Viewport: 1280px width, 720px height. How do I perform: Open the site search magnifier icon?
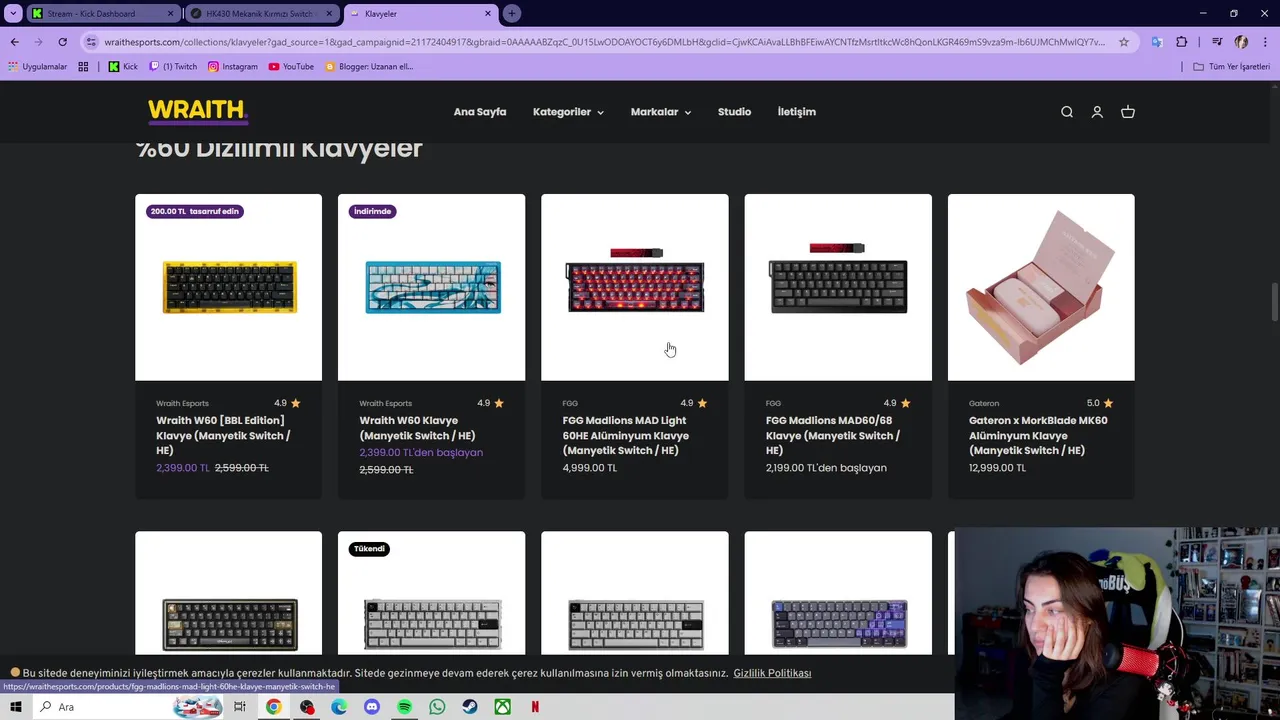(1067, 112)
